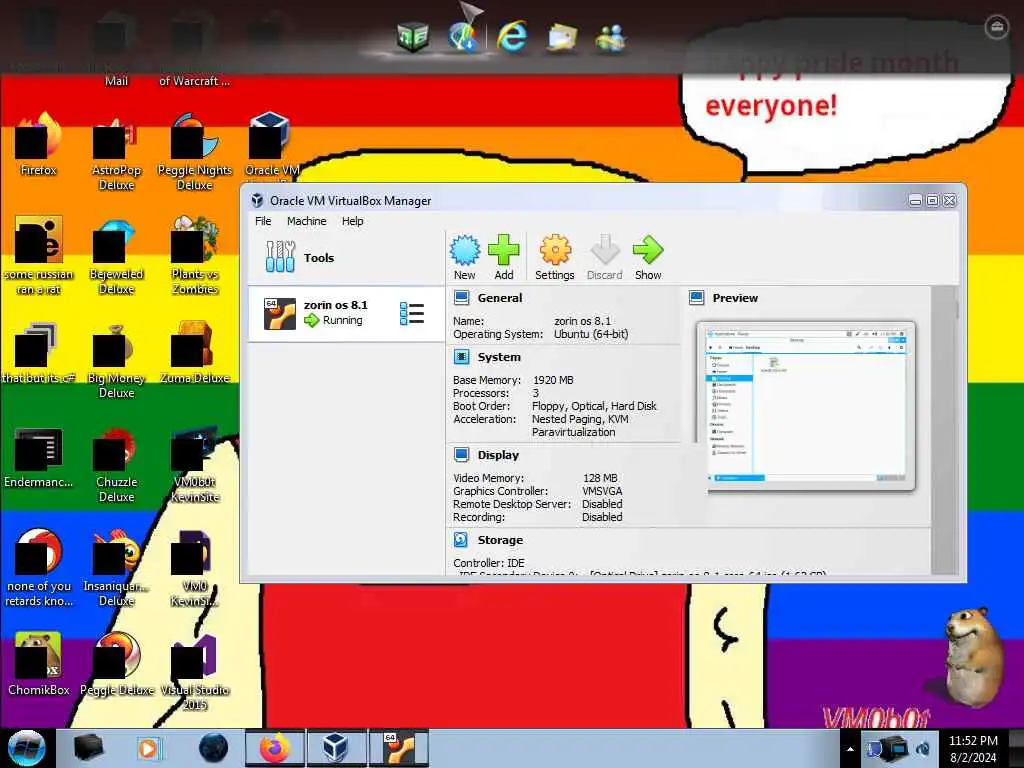The image size is (1024, 768).
Task: Select the Bejeweled Deluxe desktop icon
Action: (116, 257)
